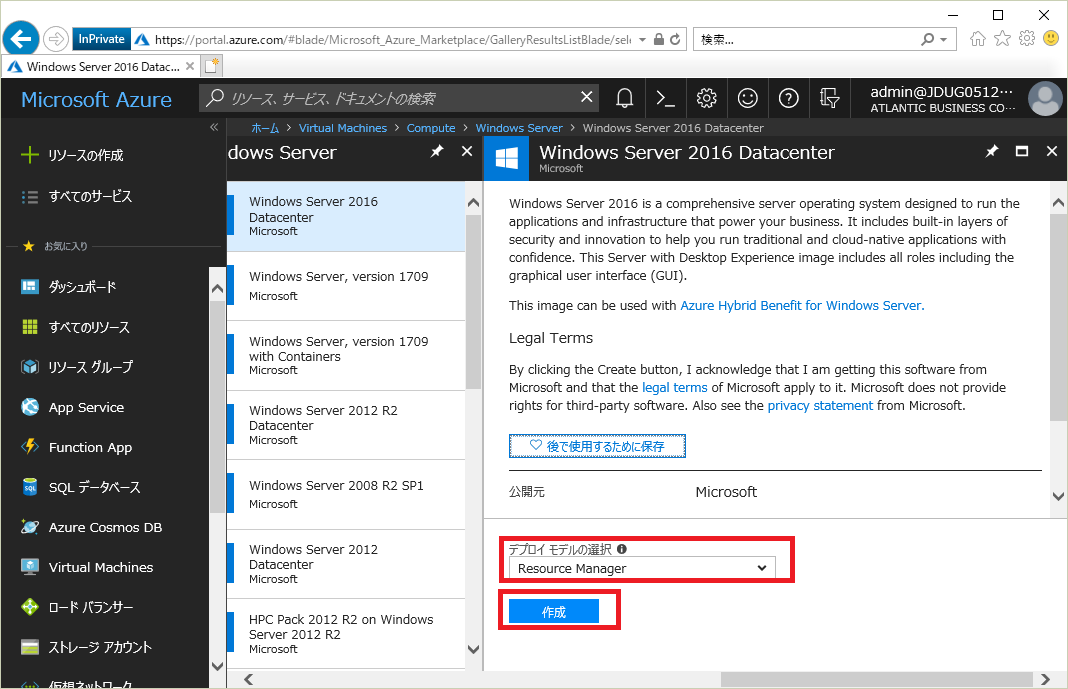The width and height of the screenshot is (1068, 689).
Task: Click the notifications bell icon
Action: [625, 98]
